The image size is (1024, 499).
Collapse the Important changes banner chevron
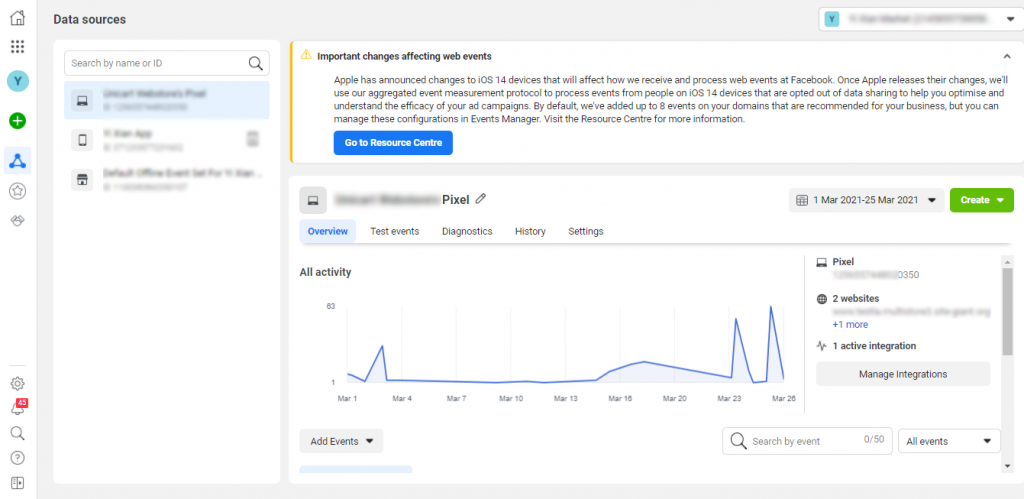click(1007, 56)
